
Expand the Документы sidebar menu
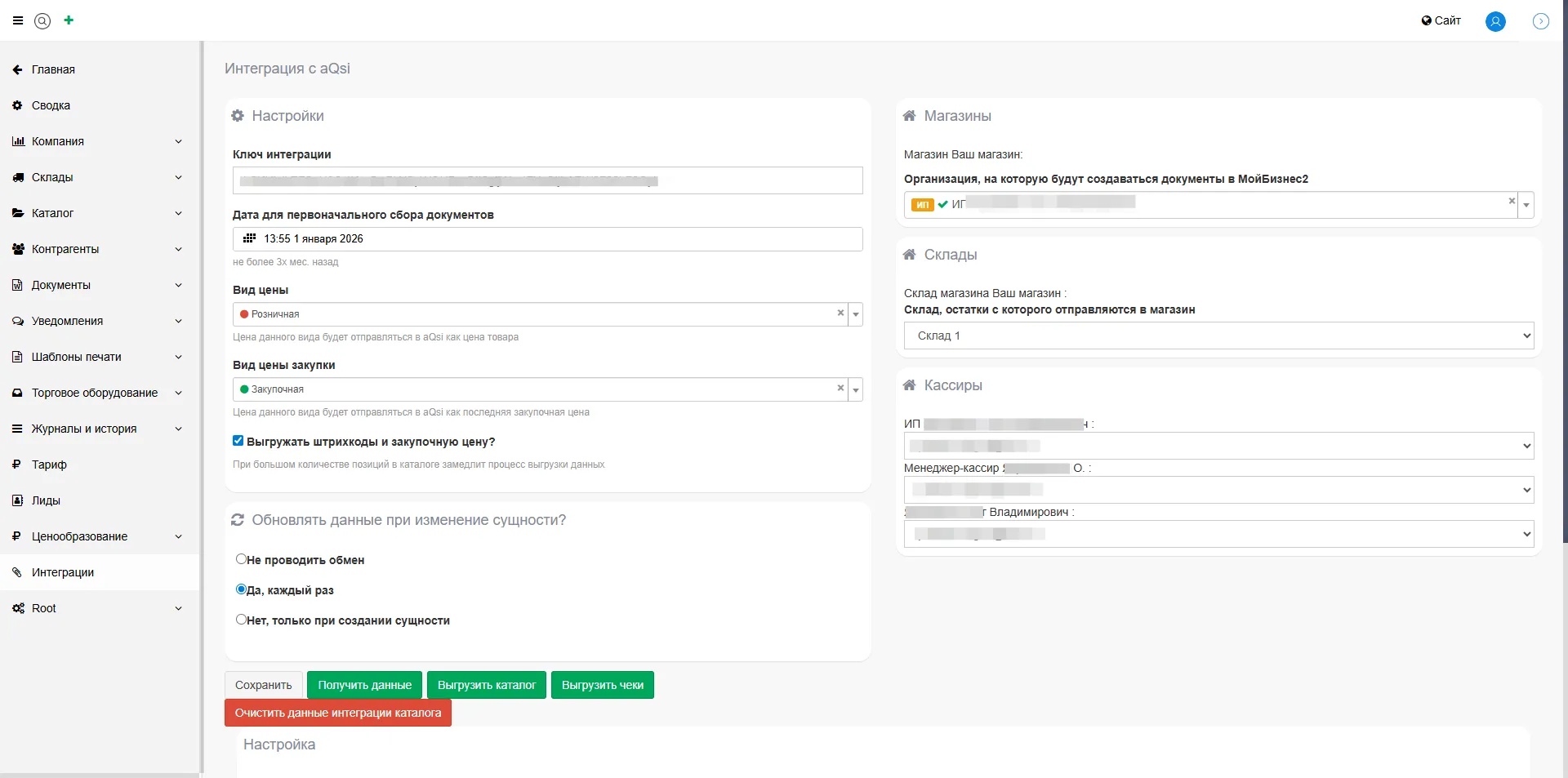click(98, 285)
